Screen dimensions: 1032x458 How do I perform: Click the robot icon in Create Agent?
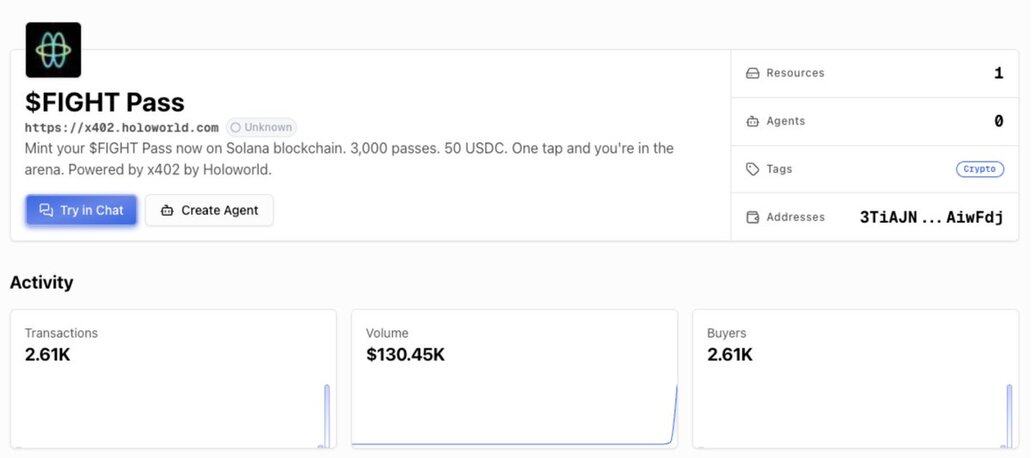167,210
